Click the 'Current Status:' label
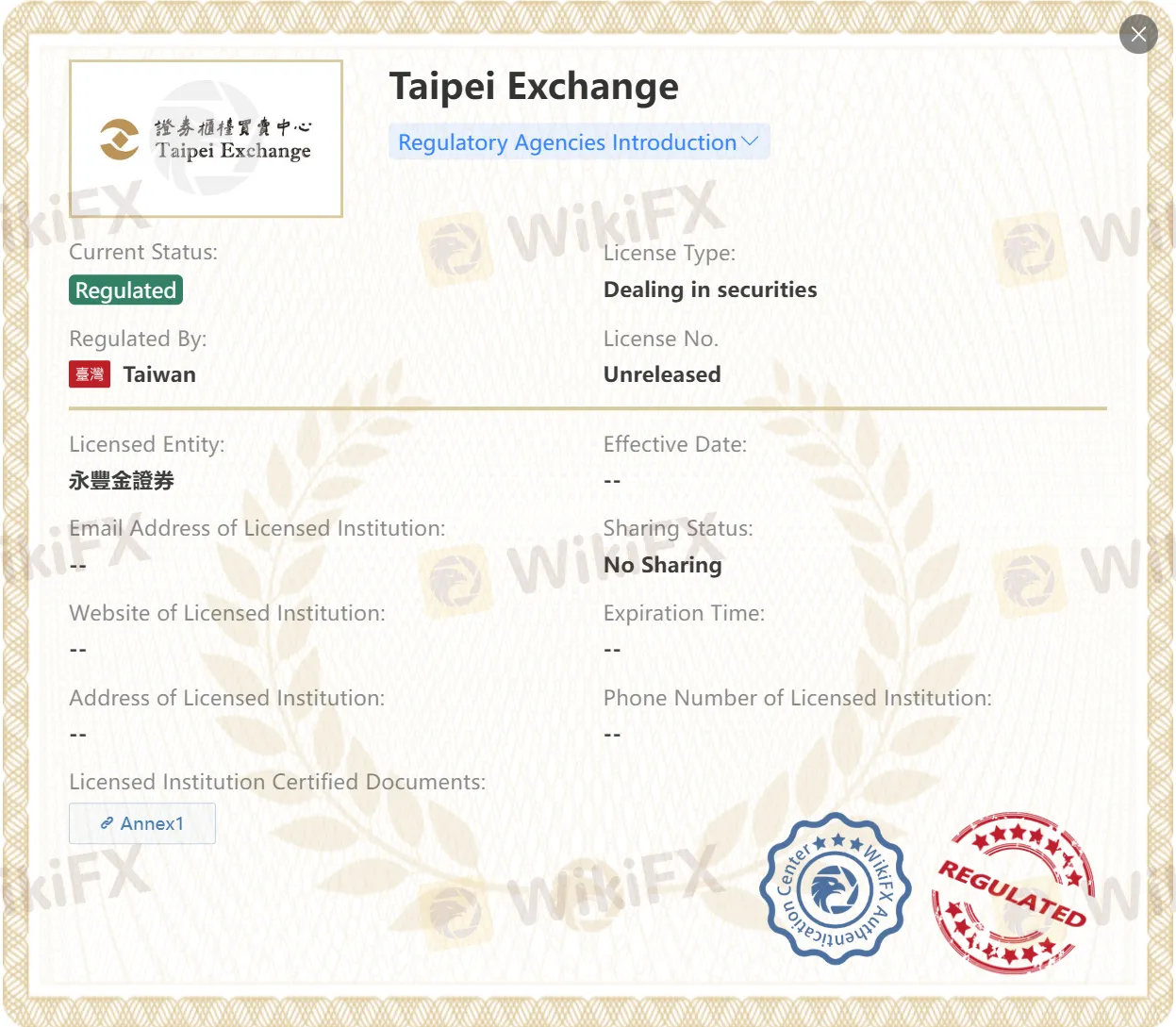Viewport: 1176px width, 1027px height. (143, 252)
